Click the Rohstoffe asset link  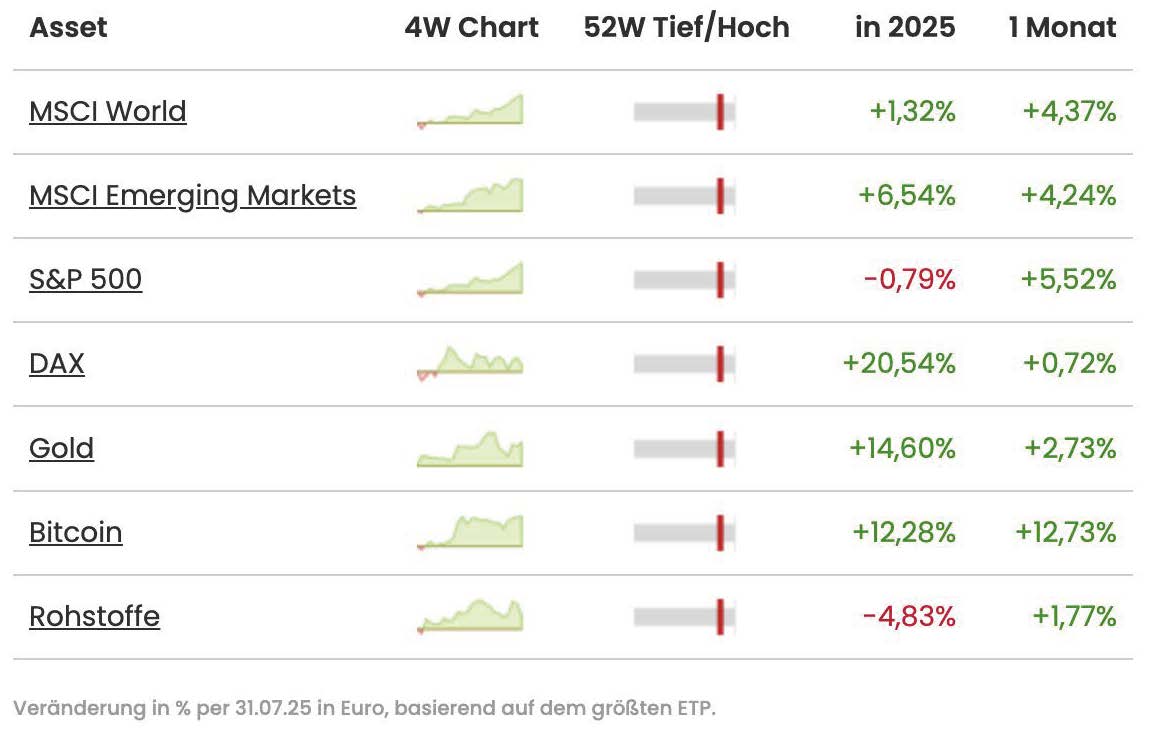(95, 616)
